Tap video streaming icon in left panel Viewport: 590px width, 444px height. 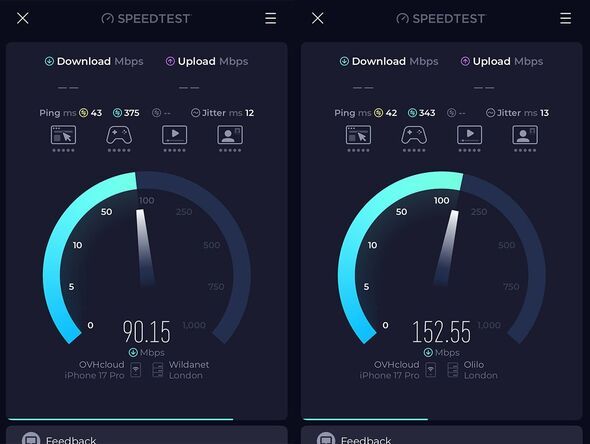[x=174, y=135]
